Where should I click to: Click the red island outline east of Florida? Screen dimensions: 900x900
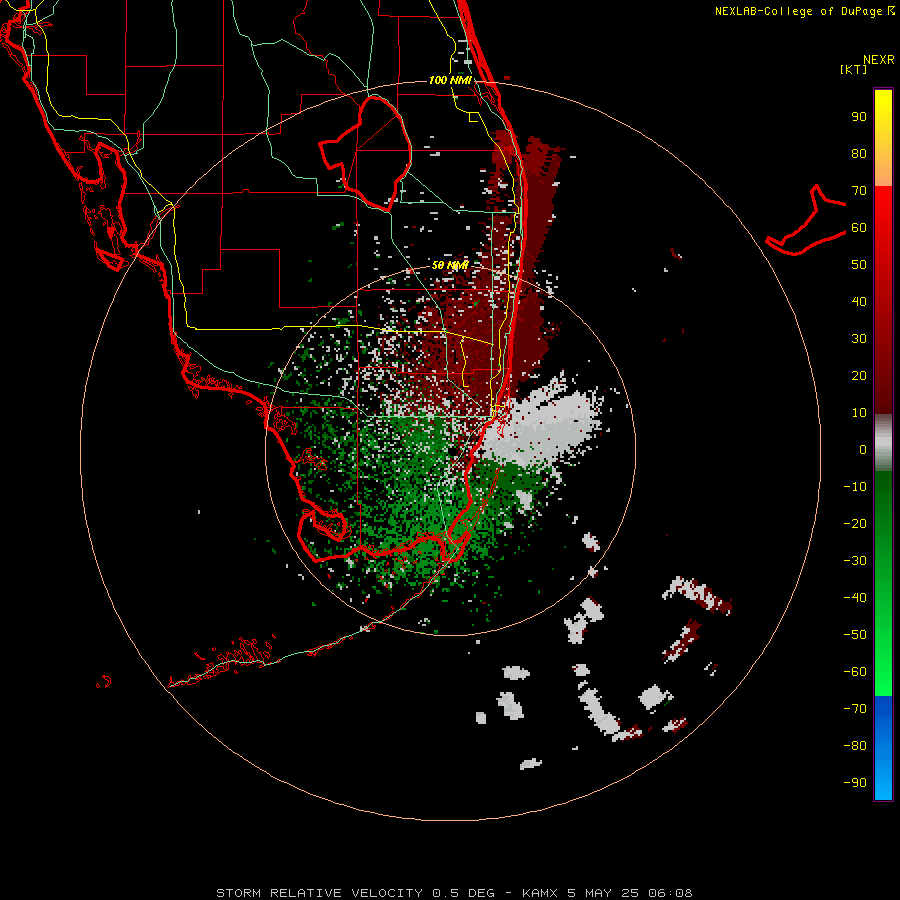tap(806, 220)
